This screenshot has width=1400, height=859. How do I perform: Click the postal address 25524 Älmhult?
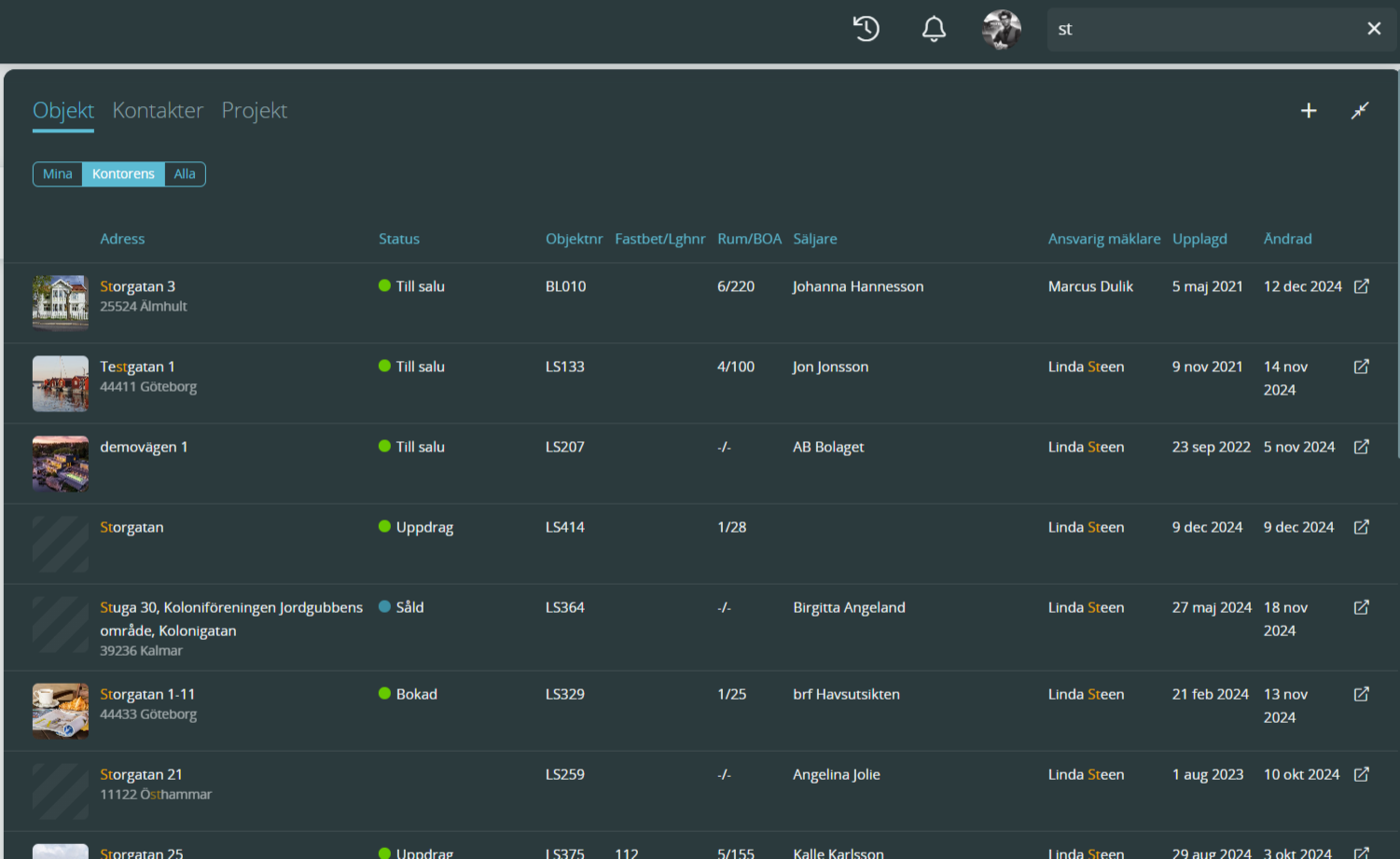click(144, 306)
